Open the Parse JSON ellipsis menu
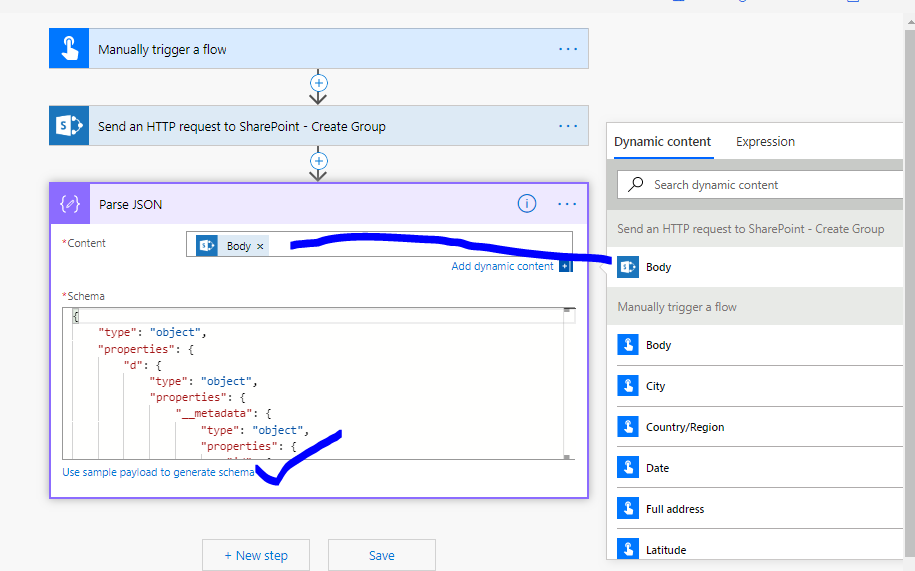 567,204
